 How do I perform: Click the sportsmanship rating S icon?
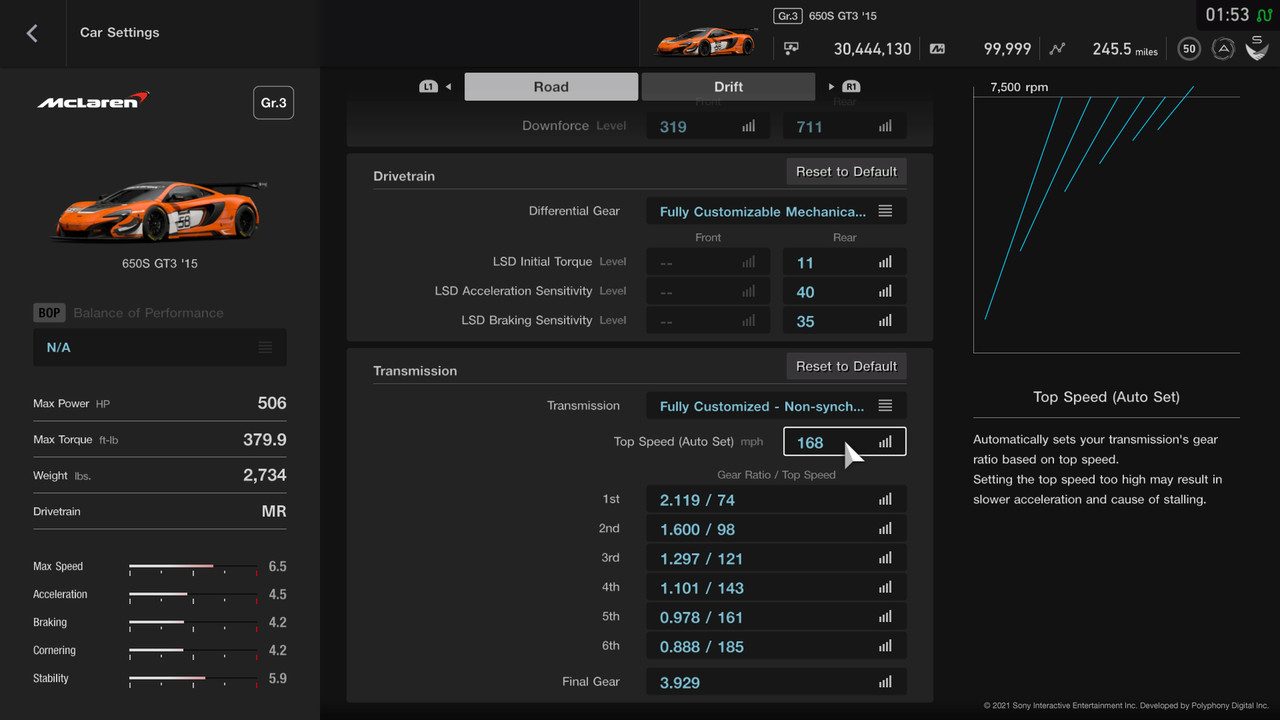click(x=1257, y=48)
